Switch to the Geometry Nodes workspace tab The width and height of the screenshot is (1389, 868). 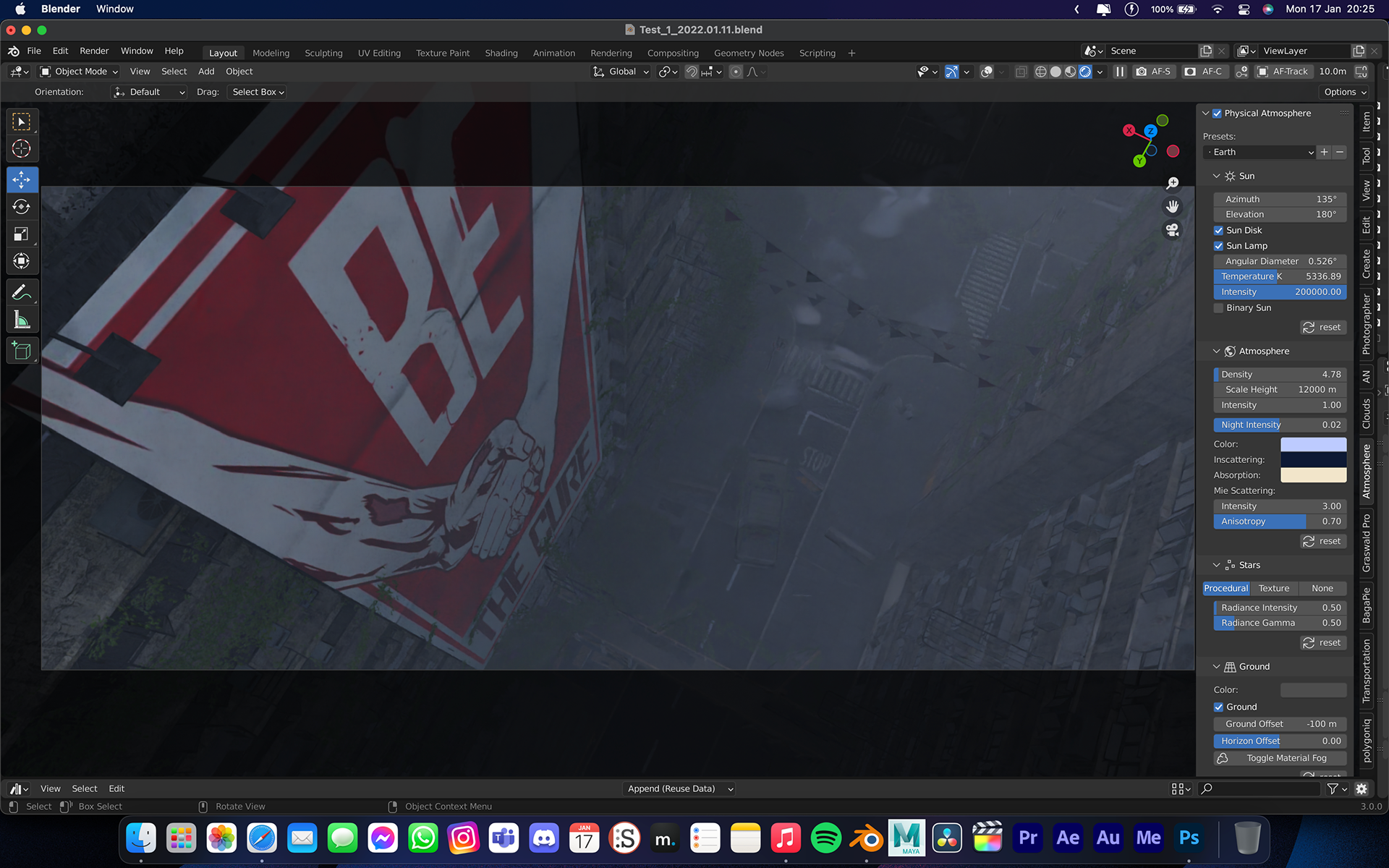[749, 53]
